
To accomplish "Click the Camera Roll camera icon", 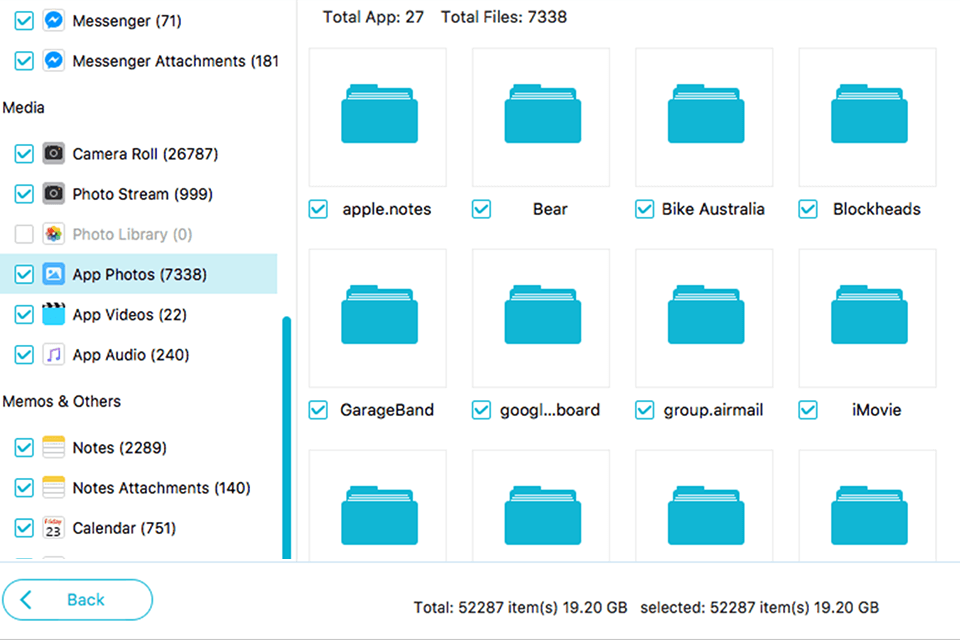I will [53, 153].
